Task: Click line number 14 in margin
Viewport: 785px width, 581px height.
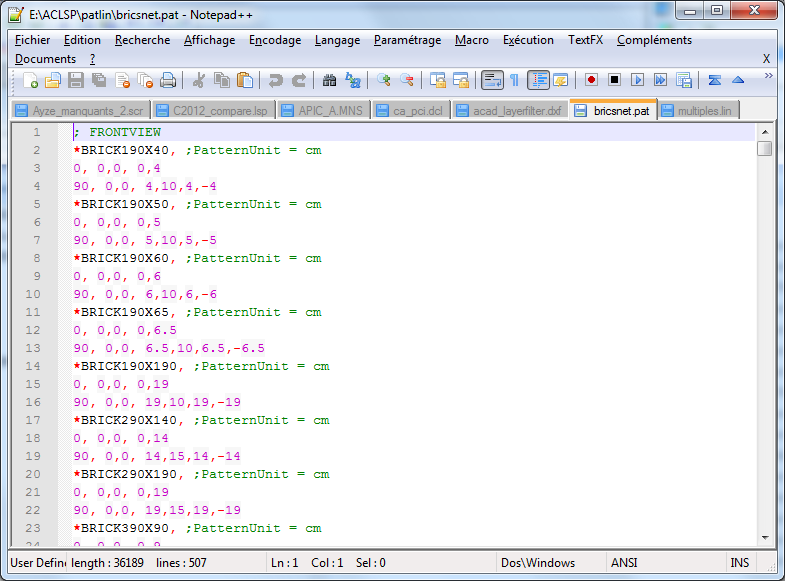Action: click(33, 366)
